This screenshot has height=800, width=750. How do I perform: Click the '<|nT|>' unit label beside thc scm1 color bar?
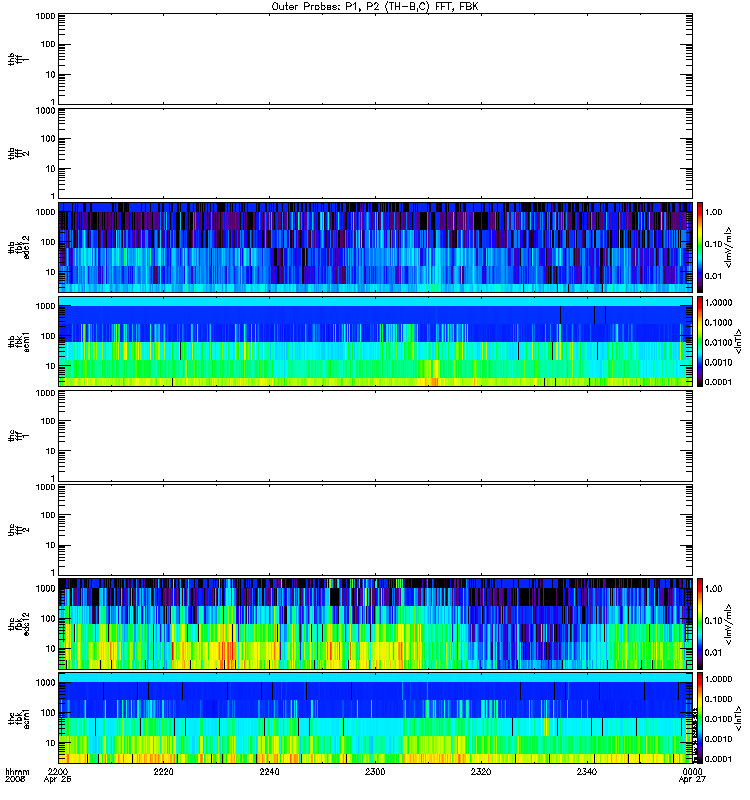(x=738, y=718)
